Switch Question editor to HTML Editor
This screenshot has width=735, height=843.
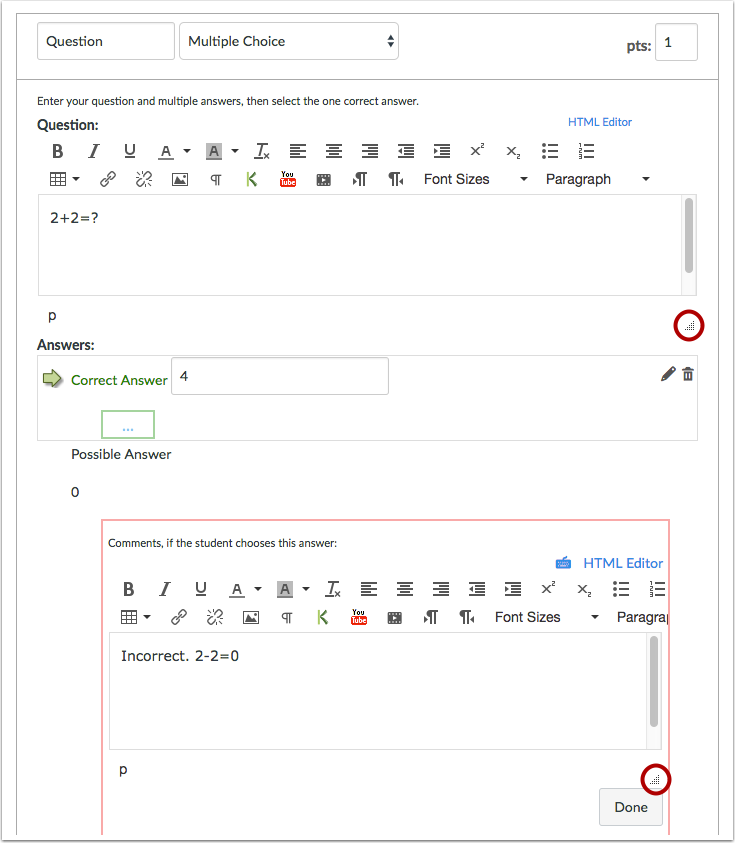tap(600, 122)
